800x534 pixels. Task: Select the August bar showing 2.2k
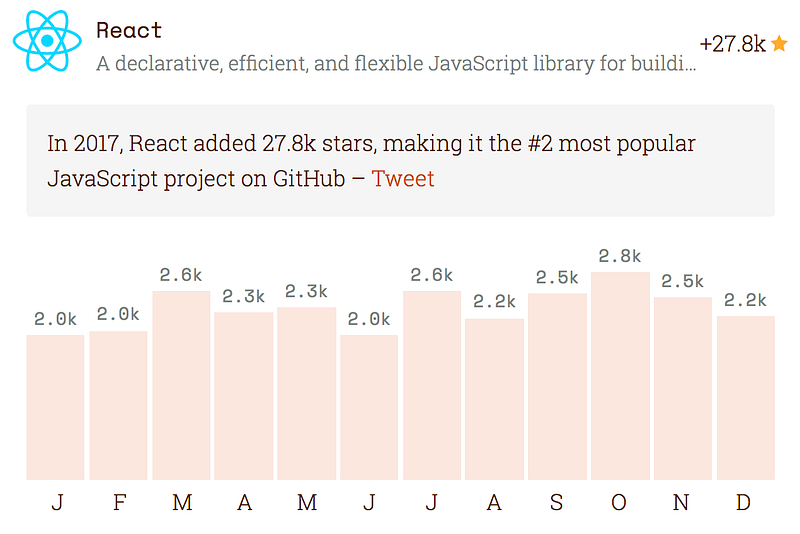tap(494, 399)
